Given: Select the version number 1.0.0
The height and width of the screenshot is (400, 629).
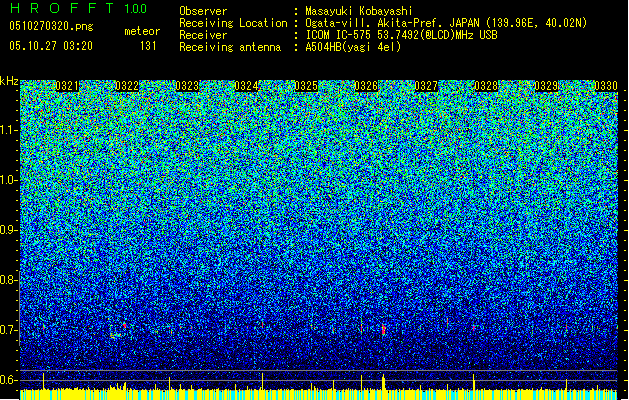Looking at the screenshot, I should (136, 8).
